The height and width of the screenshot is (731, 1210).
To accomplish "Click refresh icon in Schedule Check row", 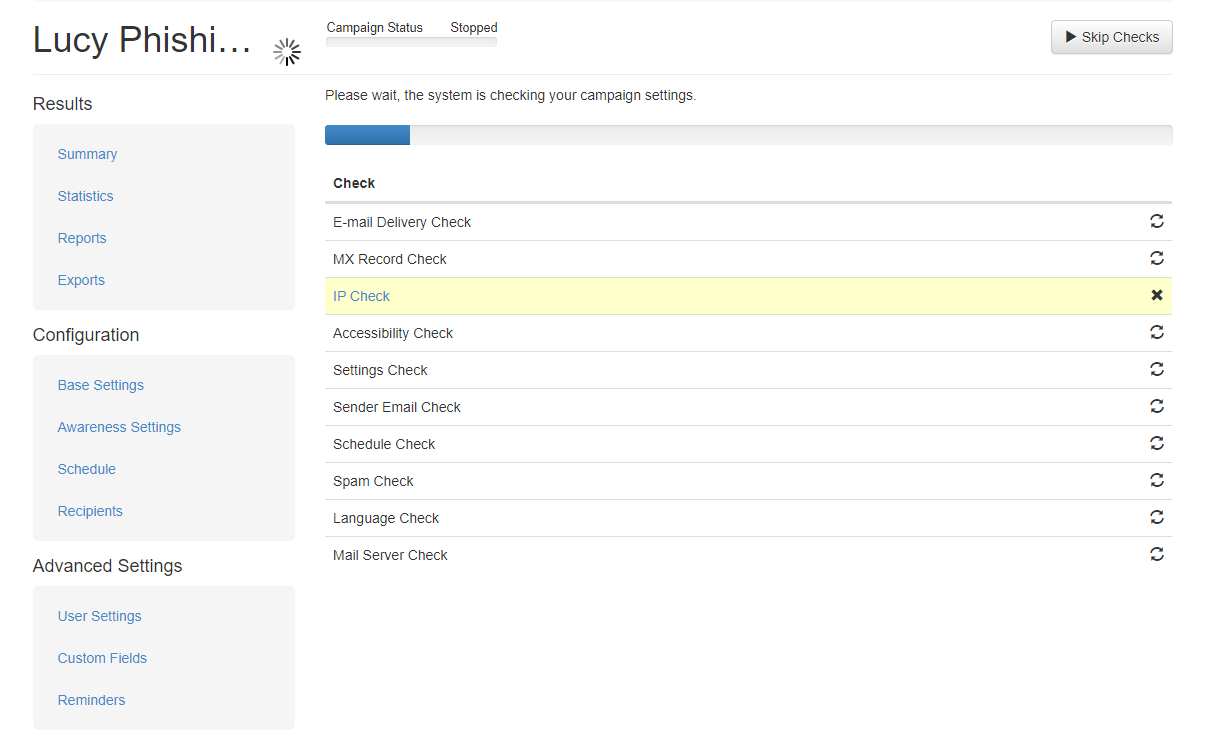I will pos(1157,443).
